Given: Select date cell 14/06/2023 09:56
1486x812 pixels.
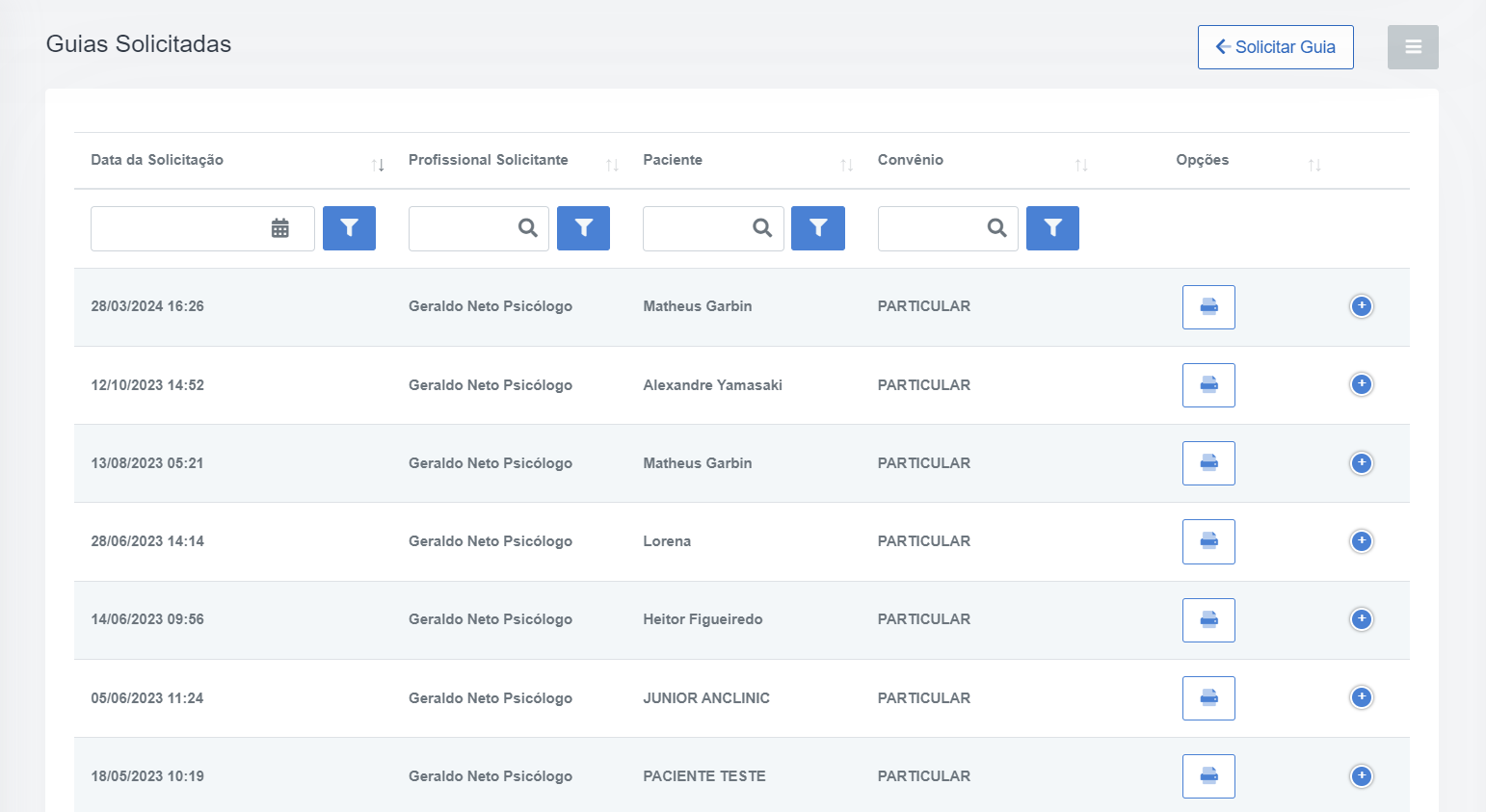Looking at the screenshot, I should click(x=147, y=619).
